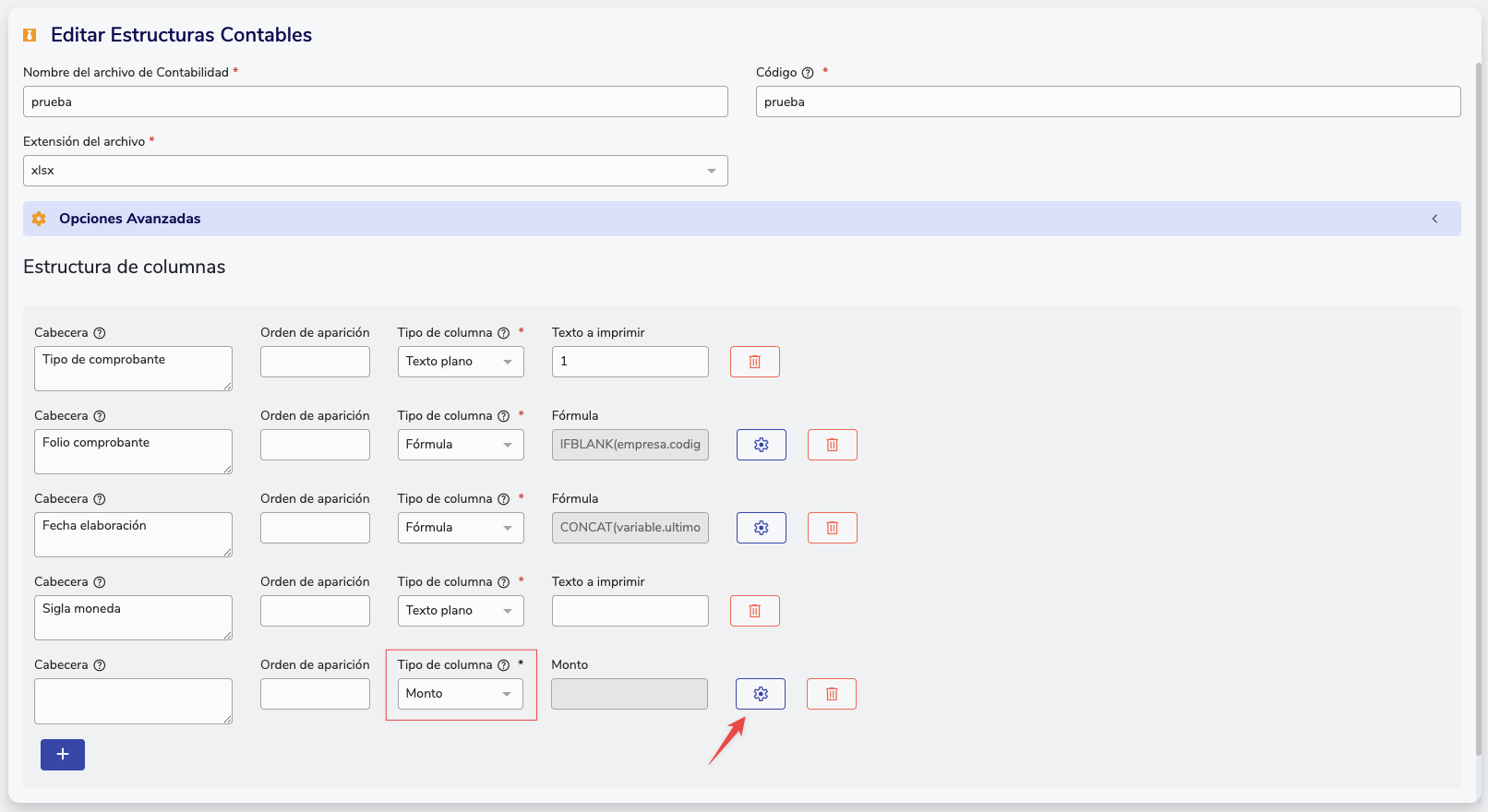This screenshot has height=812, width=1488.
Task: Open formula settings for Folio comprobante
Action: [761, 445]
